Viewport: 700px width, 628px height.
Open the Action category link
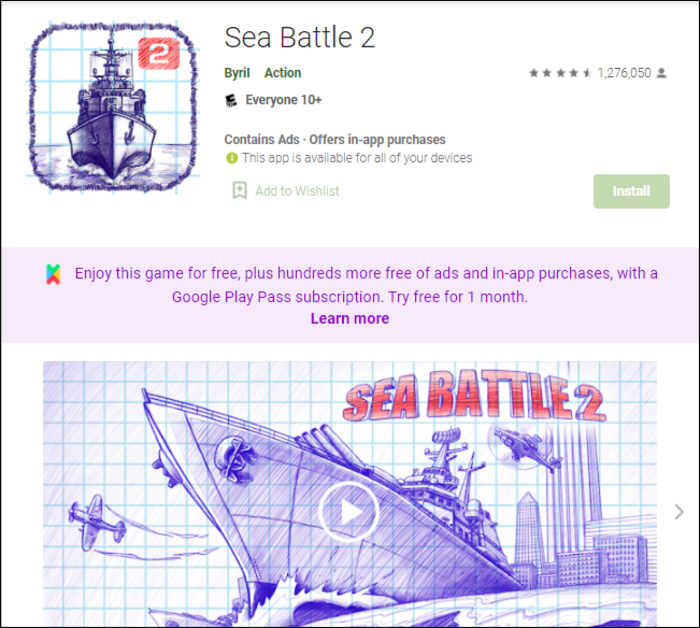[x=283, y=73]
